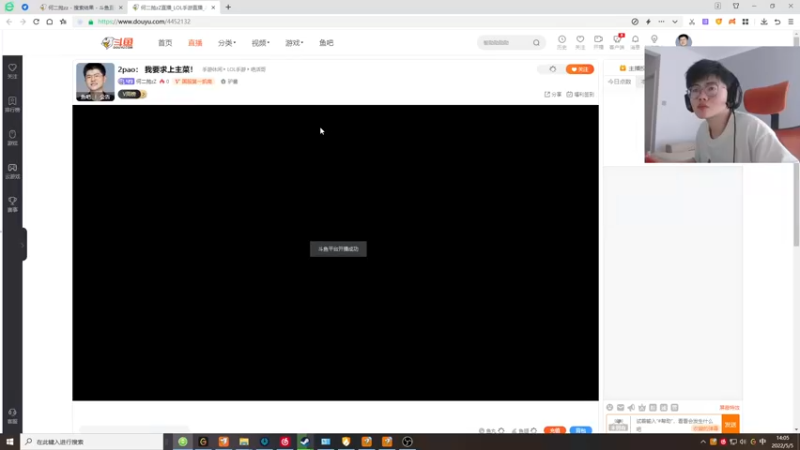800x450 pixels.
Task: Click the Douyu logo
Action: pyautogui.click(x=117, y=43)
